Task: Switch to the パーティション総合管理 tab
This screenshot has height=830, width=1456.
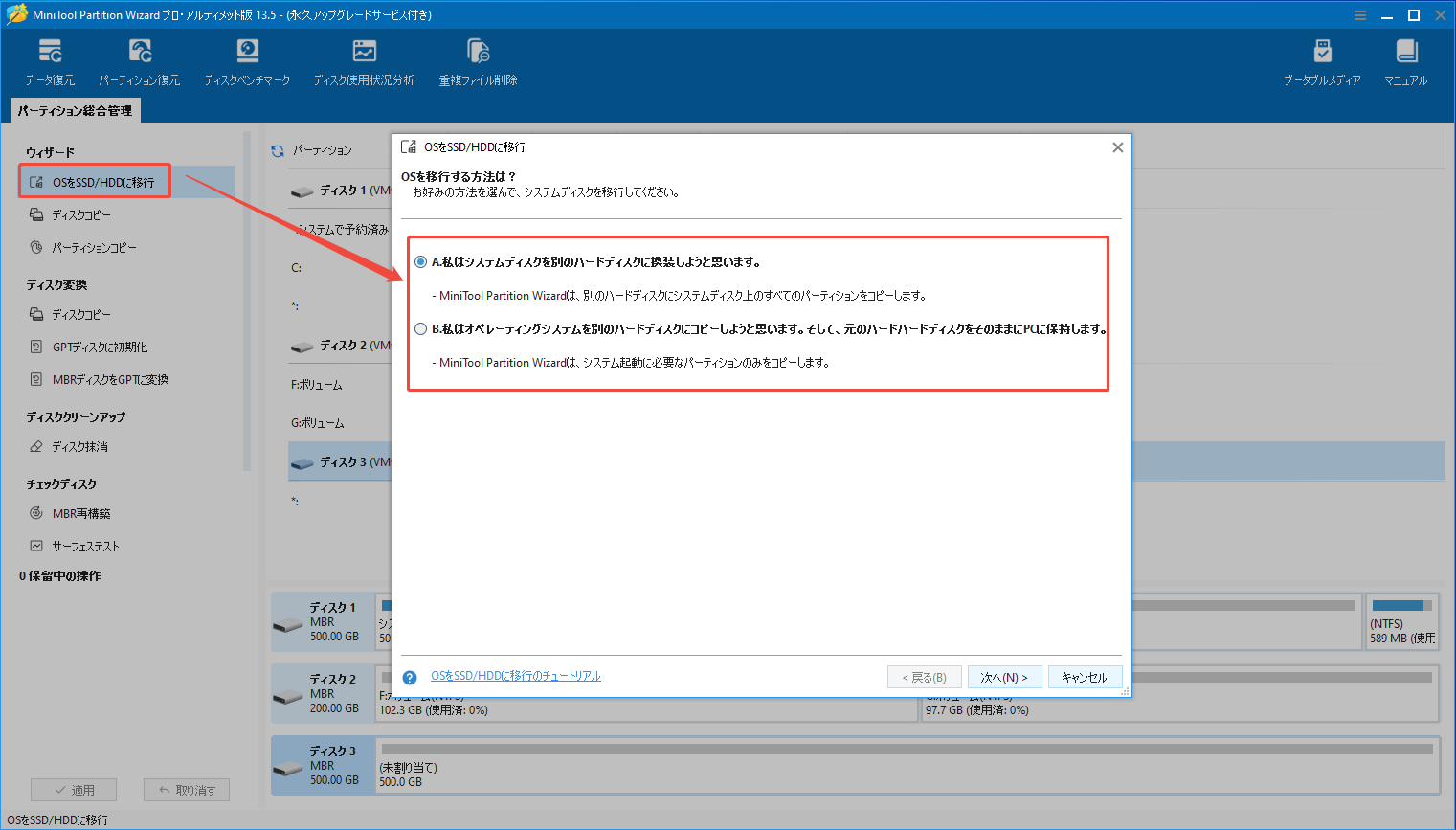Action: tap(74, 110)
